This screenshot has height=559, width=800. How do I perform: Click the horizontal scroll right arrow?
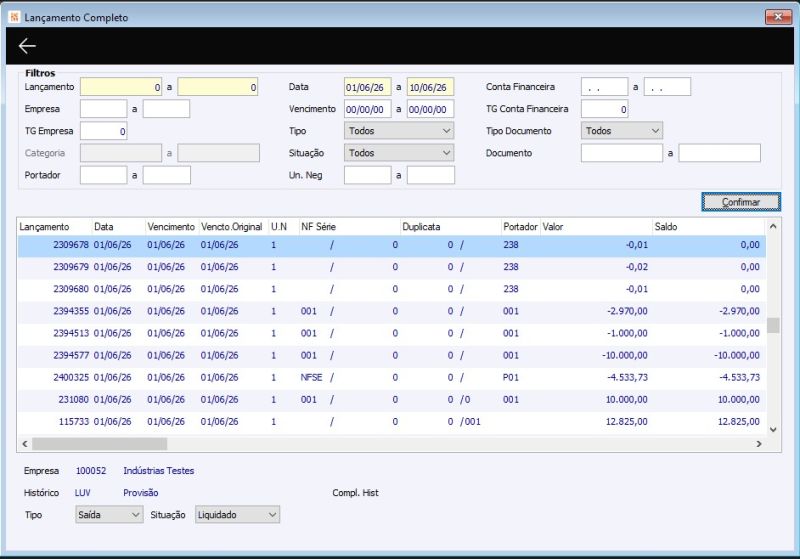[759, 444]
